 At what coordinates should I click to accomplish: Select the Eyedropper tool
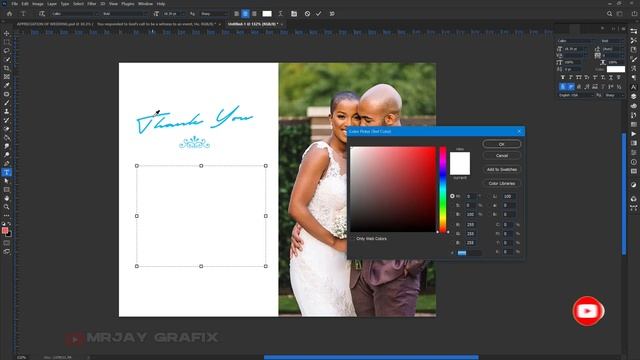click(x=7, y=85)
